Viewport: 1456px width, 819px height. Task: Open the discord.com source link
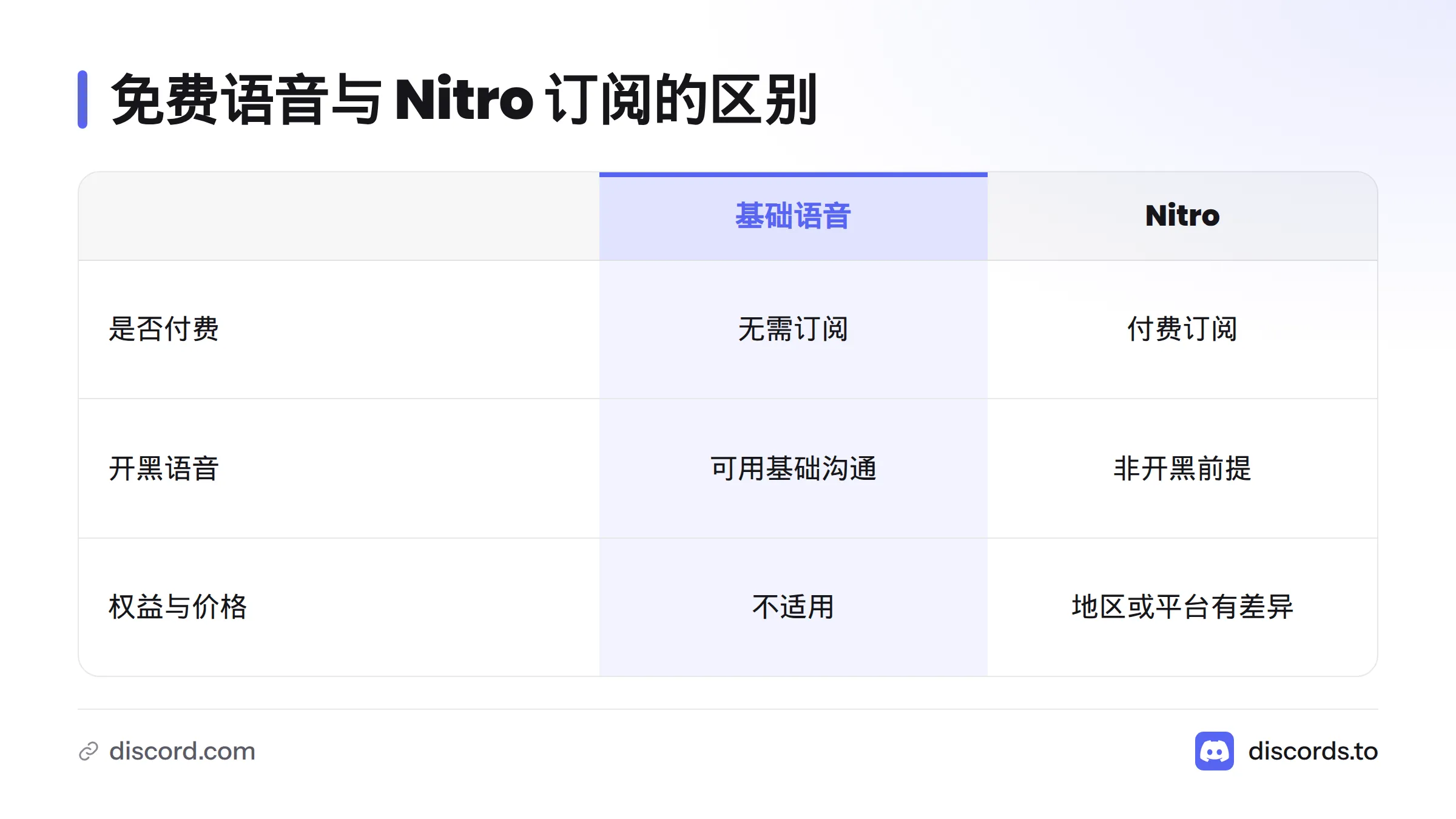click(x=182, y=751)
